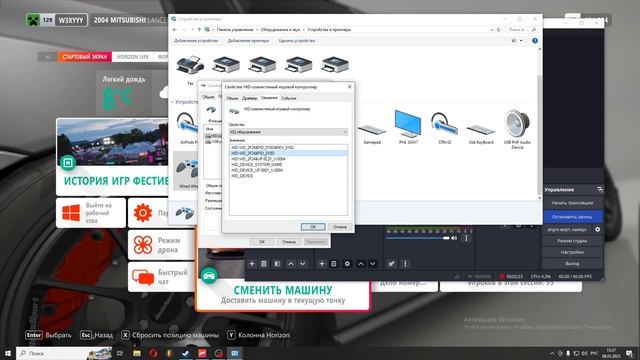The height and width of the screenshot is (360, 640).
Task: Open the OBS audio mixer three-dot menu
Action: [405, 264]
